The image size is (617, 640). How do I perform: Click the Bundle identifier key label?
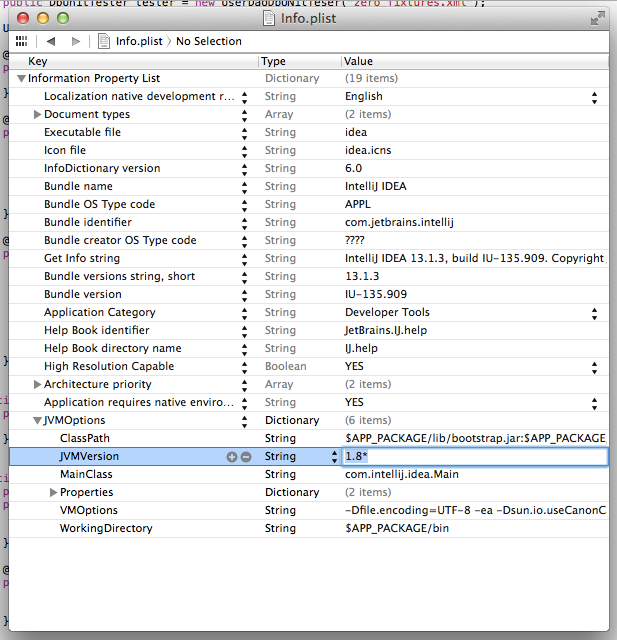click(88, 222)
